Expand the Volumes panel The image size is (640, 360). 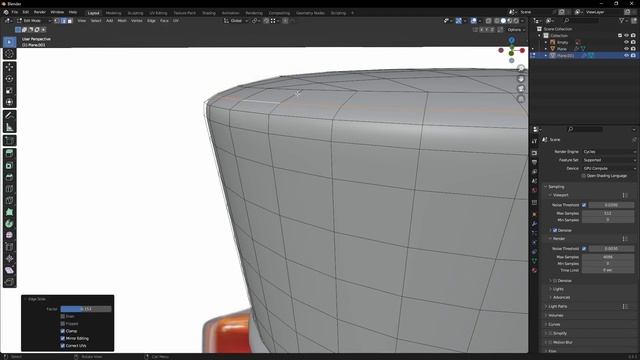click(556, 316)
